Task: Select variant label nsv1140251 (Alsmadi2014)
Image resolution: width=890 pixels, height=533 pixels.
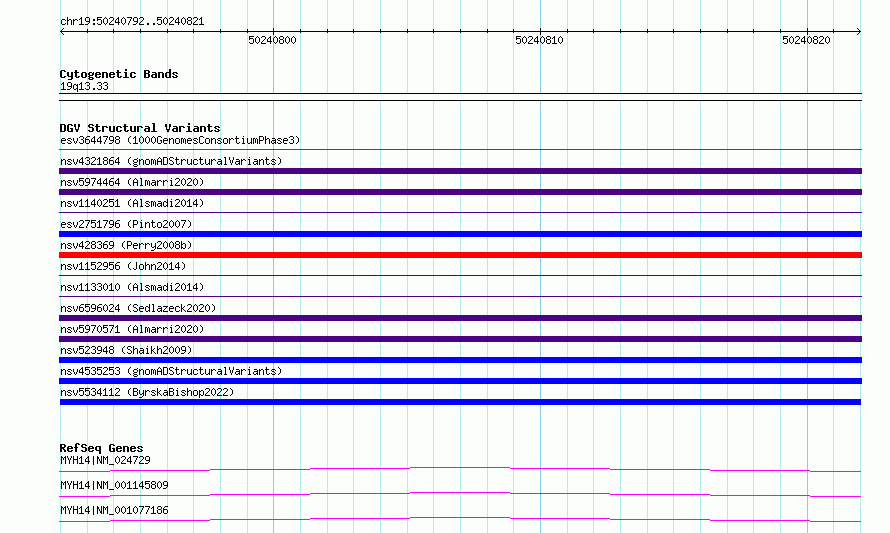Action: 132,203
